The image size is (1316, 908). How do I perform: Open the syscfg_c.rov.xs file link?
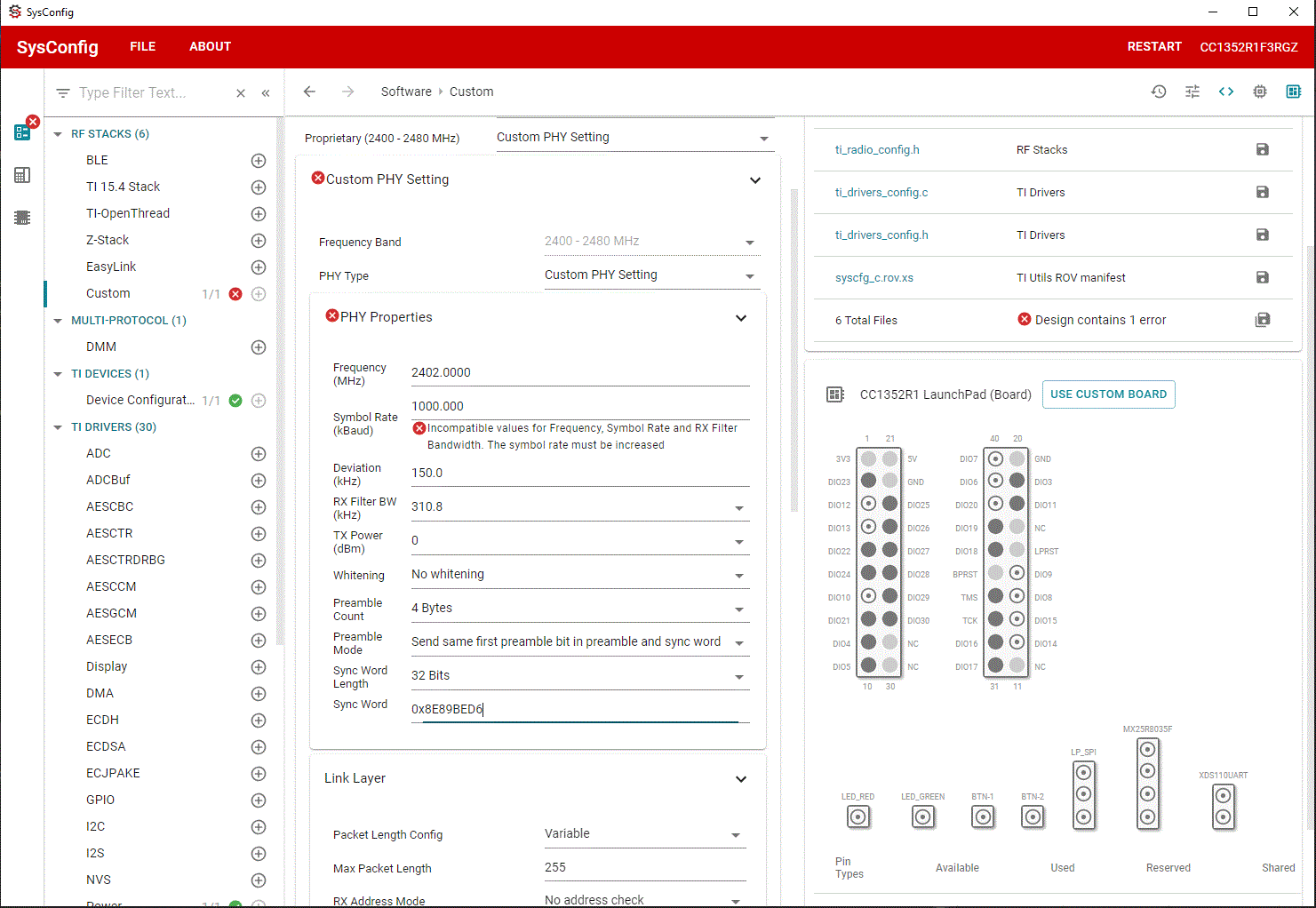874,278
